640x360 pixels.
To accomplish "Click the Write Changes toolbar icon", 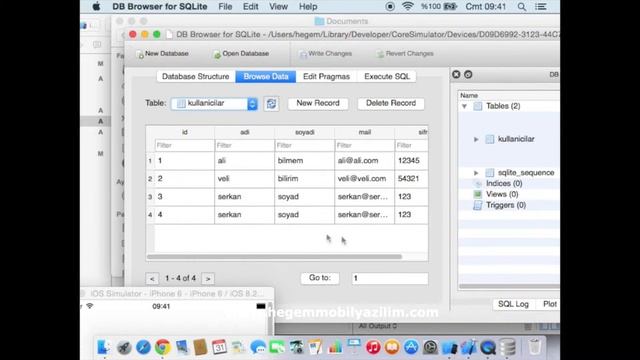I will coord(303,54).
